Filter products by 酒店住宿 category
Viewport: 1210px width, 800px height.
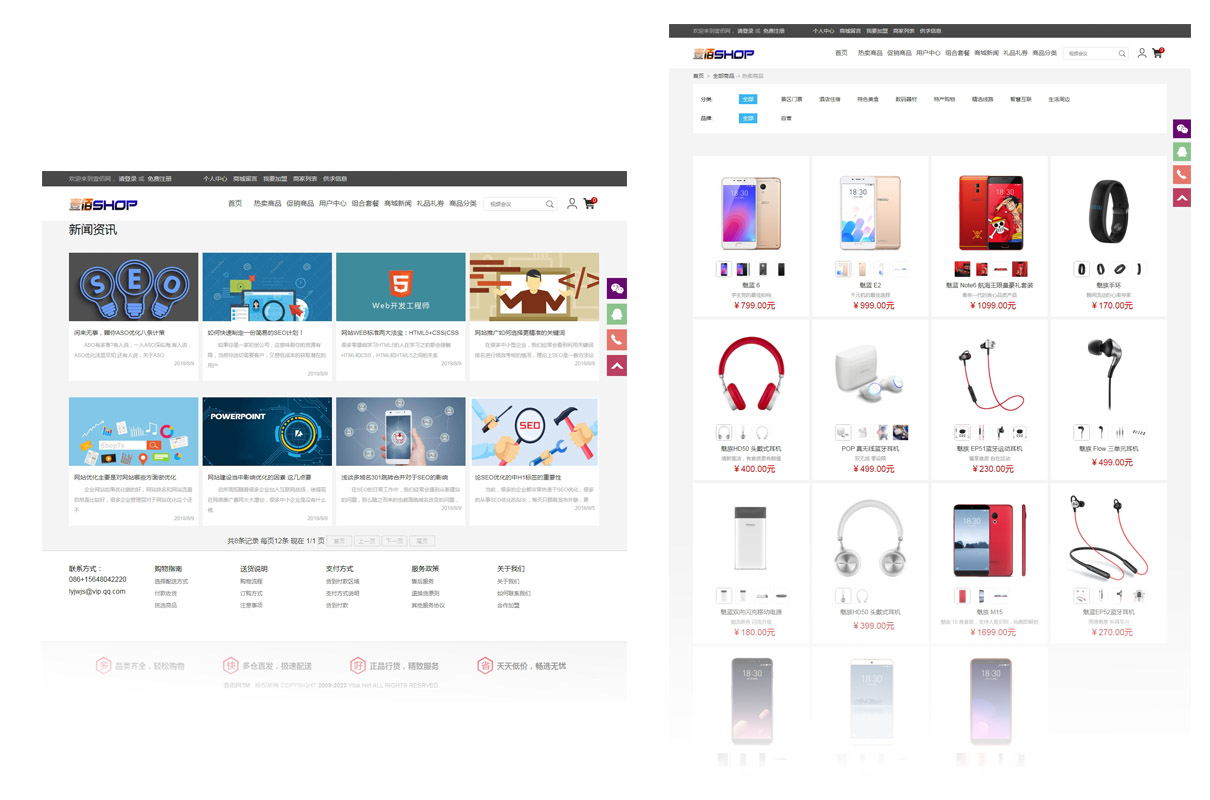pyautogui.click(x=830, y=99)
